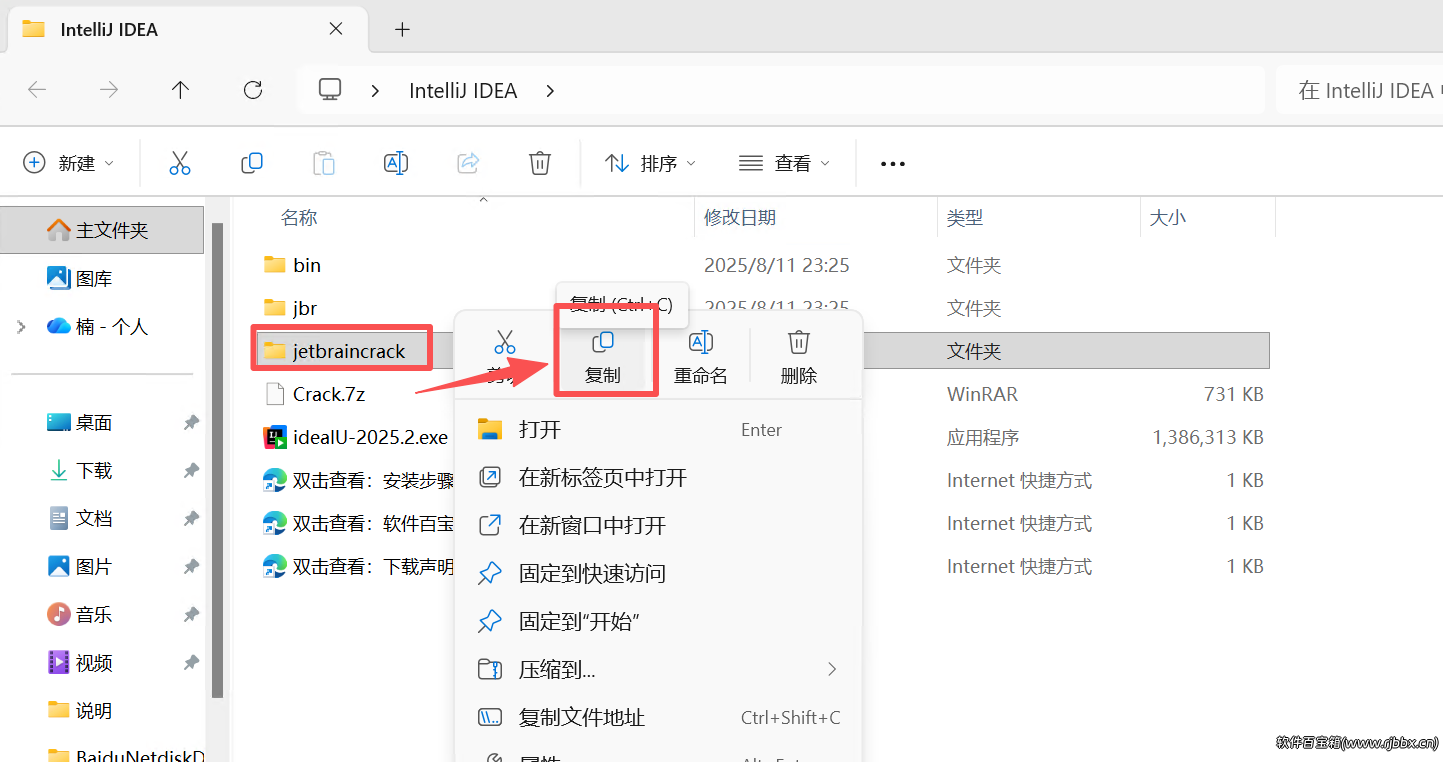
Task: Open the See more (three dots) toolbar menu
Action: point(892,164)
